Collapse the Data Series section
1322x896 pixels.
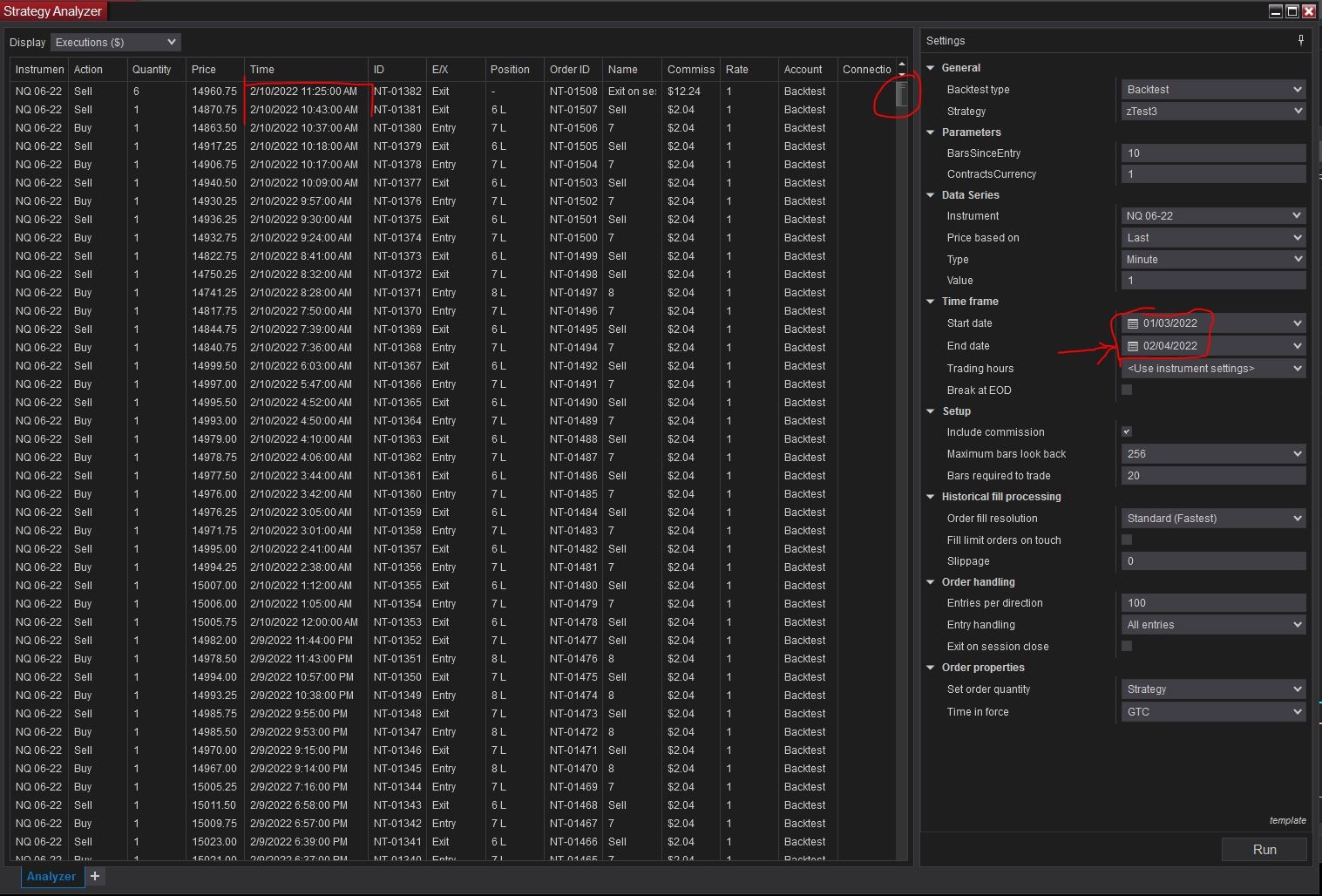[931, 194]
